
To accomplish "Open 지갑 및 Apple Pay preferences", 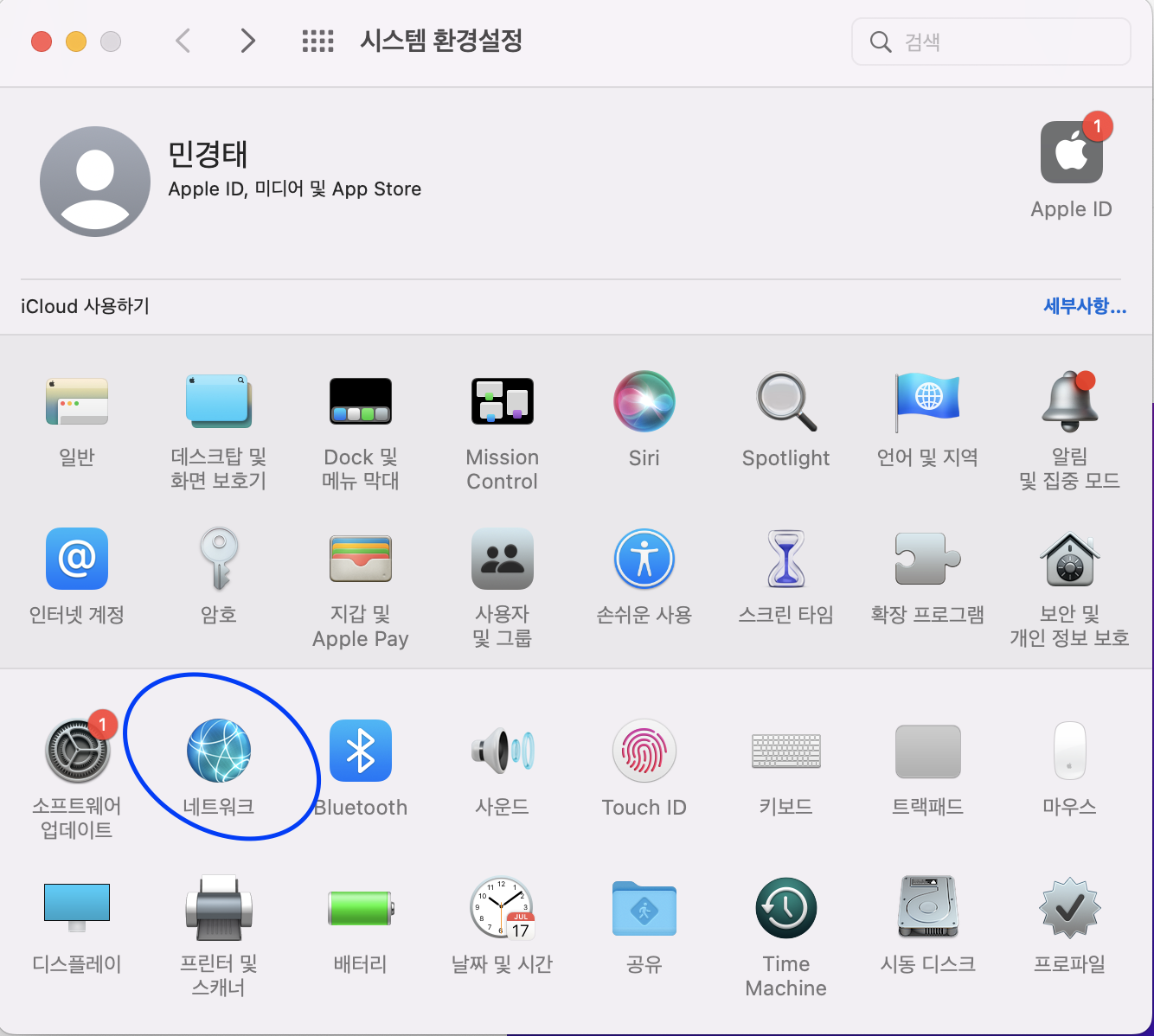I will click(x=361, y=559).
